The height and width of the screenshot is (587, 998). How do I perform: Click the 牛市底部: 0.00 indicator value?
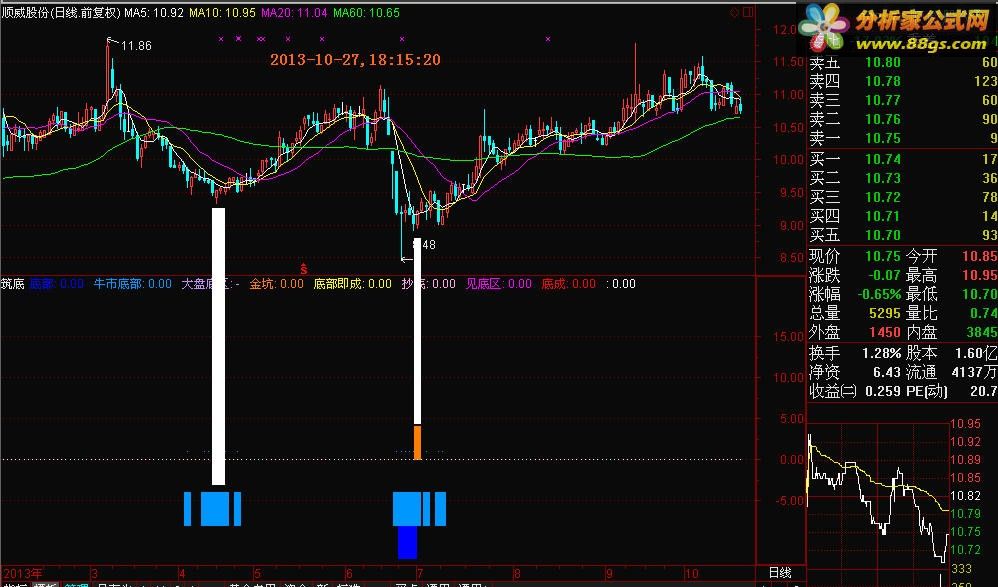click(x=132, y=284)
